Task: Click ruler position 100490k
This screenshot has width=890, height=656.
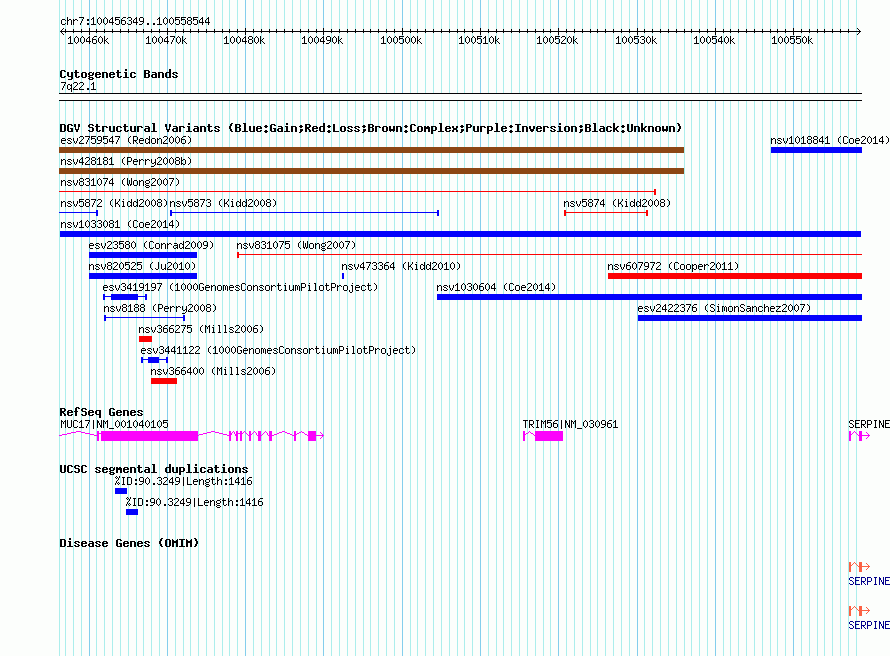Action: pyautogui.click(x=322, y=40)
